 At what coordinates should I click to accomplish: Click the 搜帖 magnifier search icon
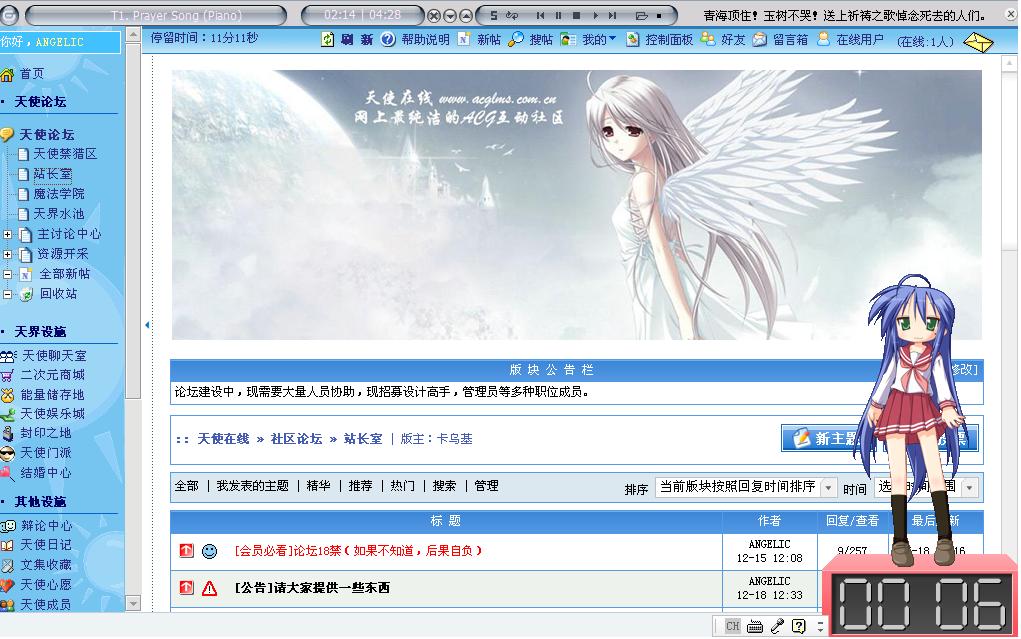pyautogui.click(x=516, y=40)
